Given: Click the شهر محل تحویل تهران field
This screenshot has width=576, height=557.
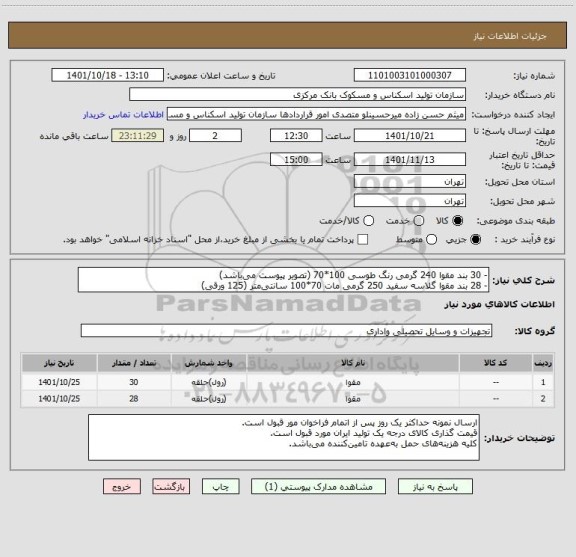Looking at the screenshot, I should pos(410,201).
